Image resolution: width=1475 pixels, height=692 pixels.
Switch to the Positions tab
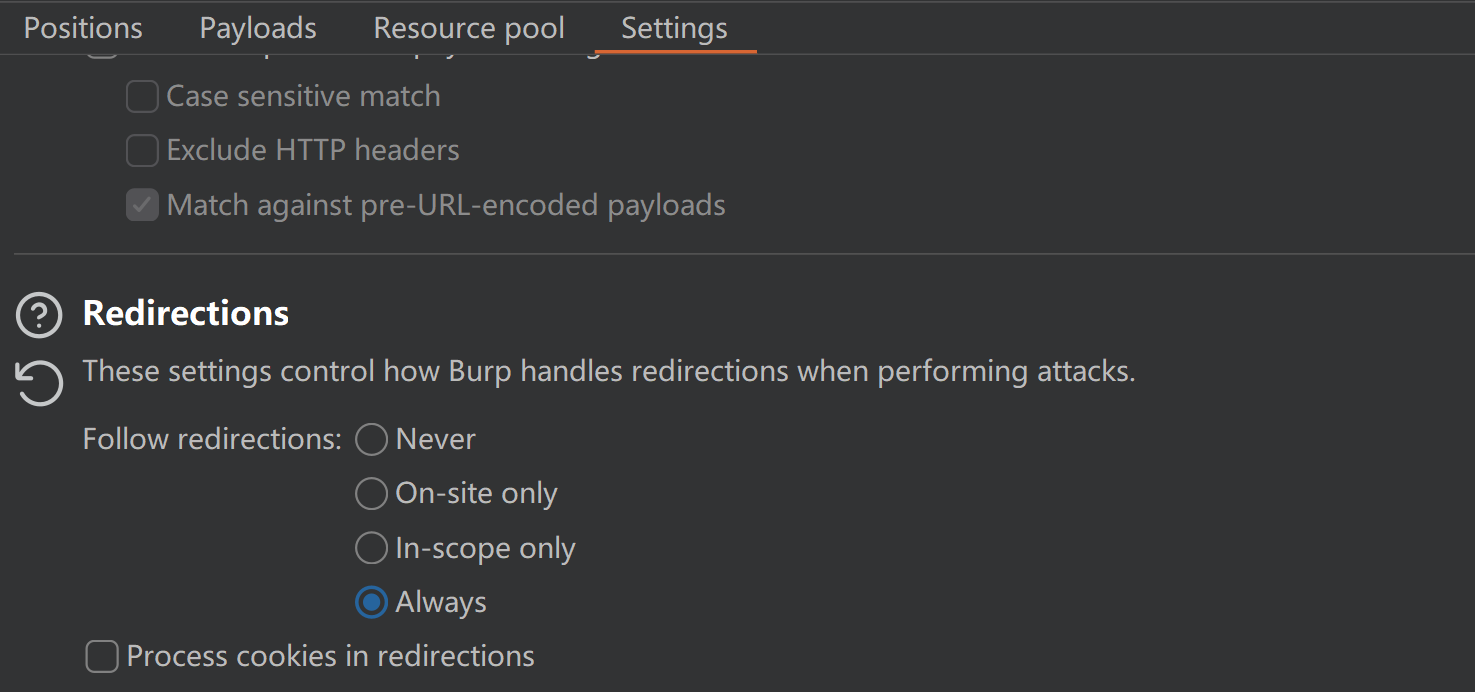tap(83, 28)
